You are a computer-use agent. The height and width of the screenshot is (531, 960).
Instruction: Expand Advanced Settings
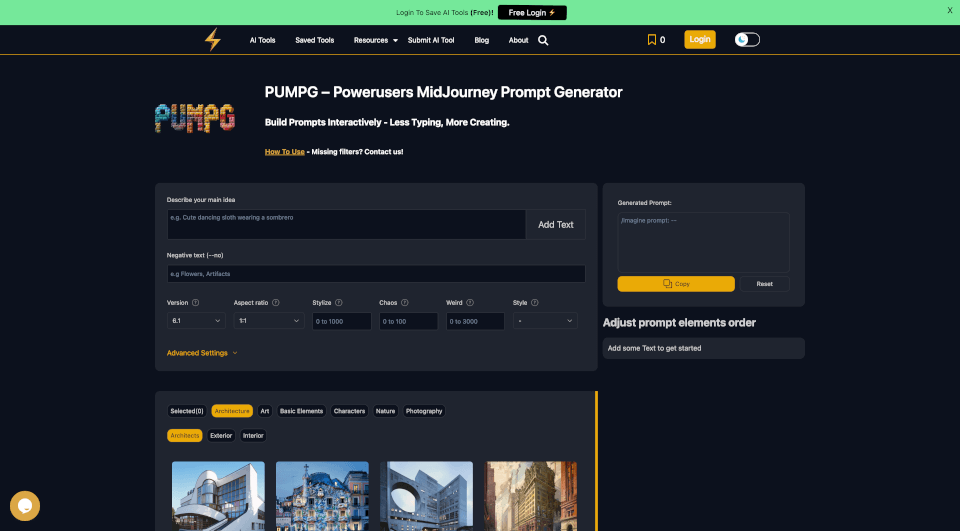pos(202,353)
